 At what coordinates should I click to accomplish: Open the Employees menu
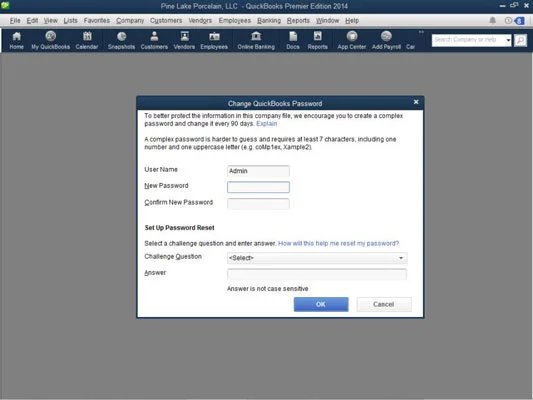[235, 20]
